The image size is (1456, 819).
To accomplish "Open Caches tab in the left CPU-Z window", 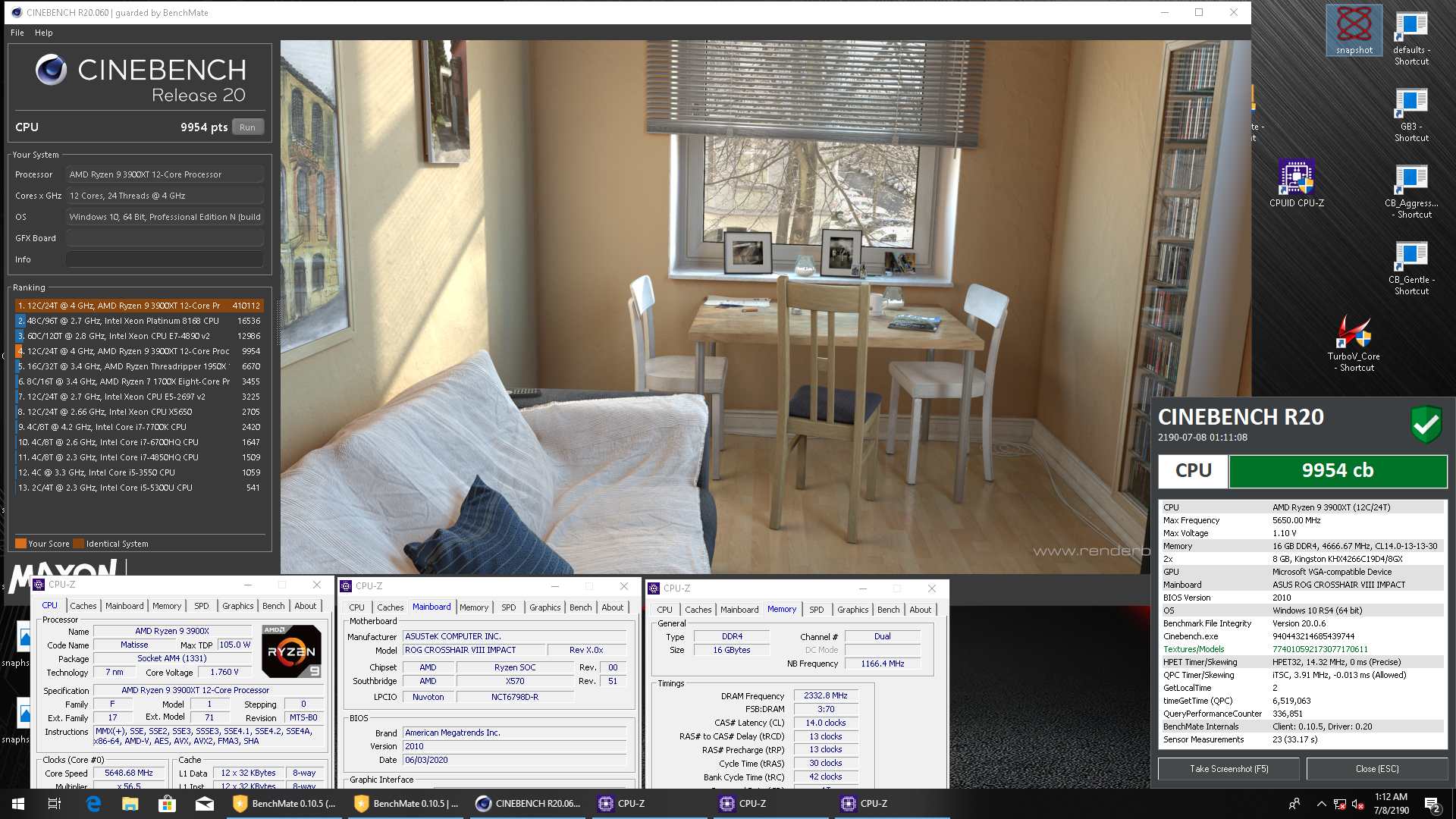I will (x=83, y=606).
